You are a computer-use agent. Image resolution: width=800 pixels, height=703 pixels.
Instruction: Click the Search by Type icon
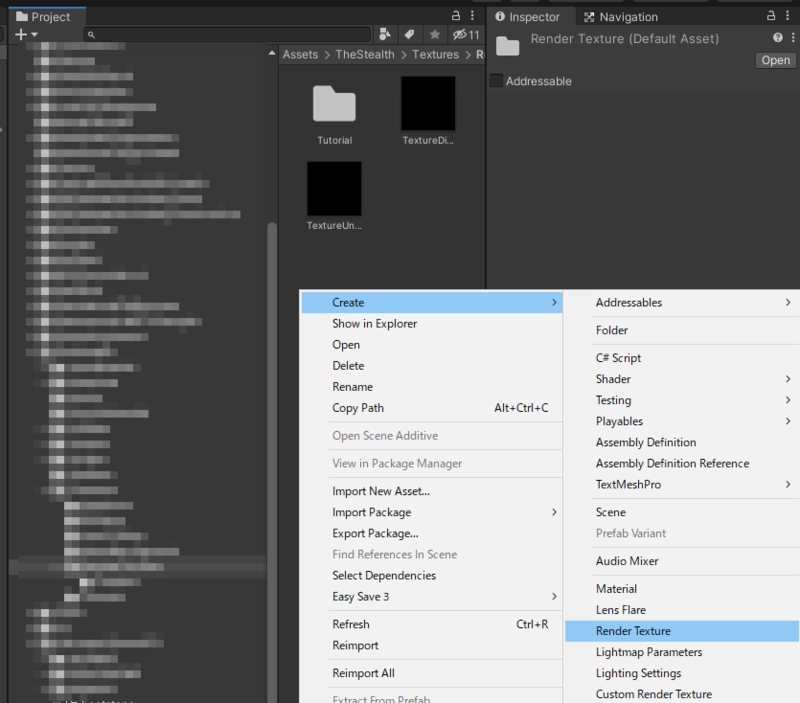pyautogui.click(x=385, y=34)
